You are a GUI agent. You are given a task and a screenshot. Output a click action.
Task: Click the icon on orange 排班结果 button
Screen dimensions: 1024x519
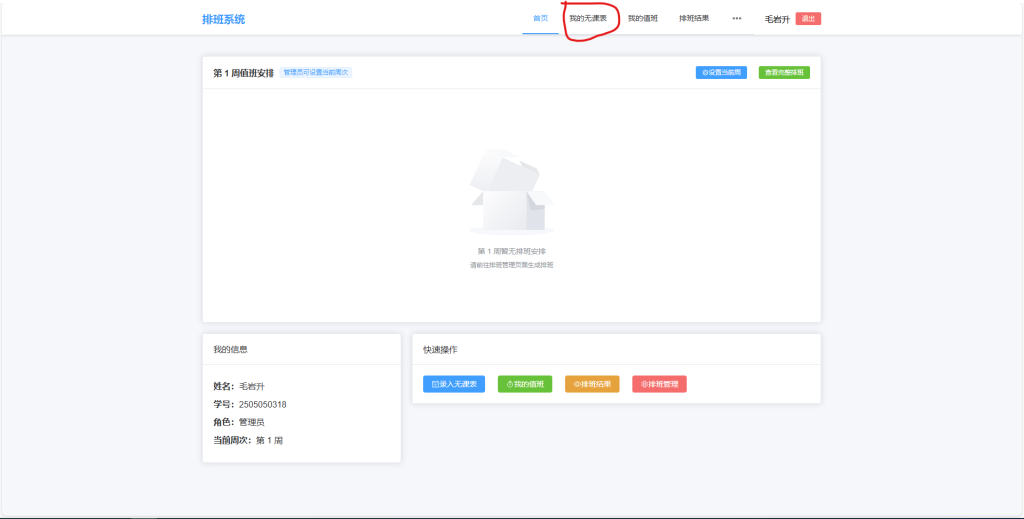coord(577,384)
